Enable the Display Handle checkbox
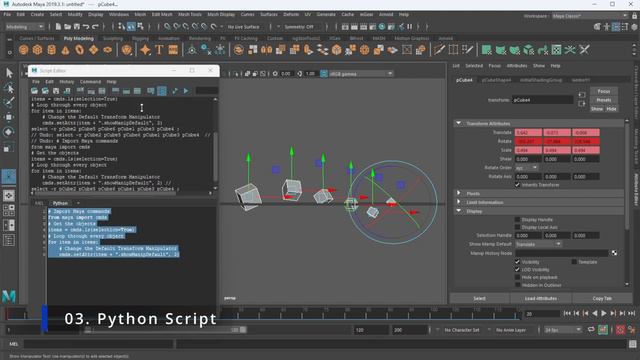Image resolution: width=640 pixels, height=360 pixels. (x=517, y=220)
